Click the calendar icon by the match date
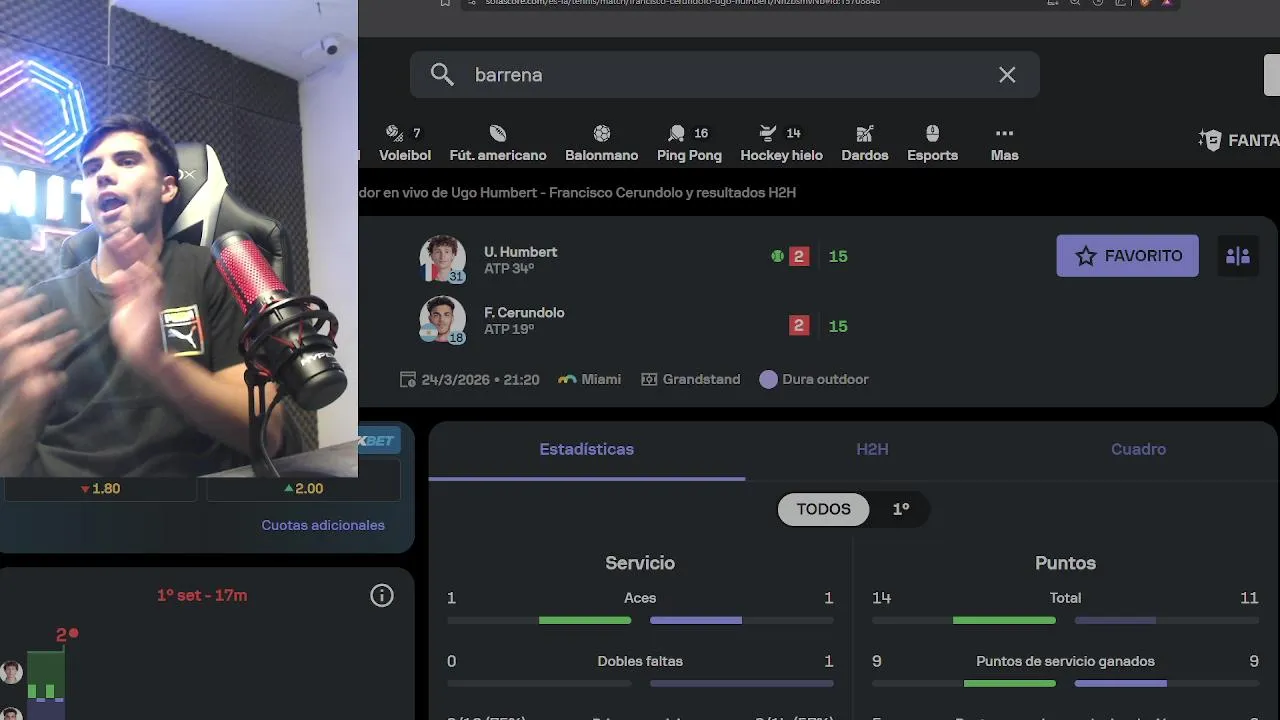The image size is (1280, 720). click(407, 380)
